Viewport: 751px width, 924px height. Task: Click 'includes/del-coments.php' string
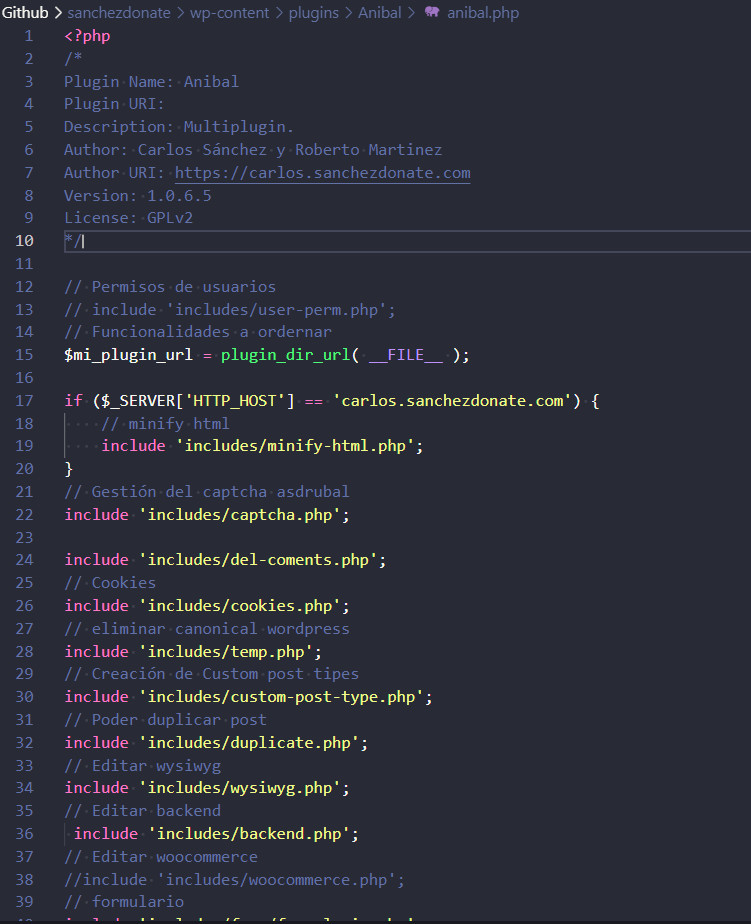point(258,559)
